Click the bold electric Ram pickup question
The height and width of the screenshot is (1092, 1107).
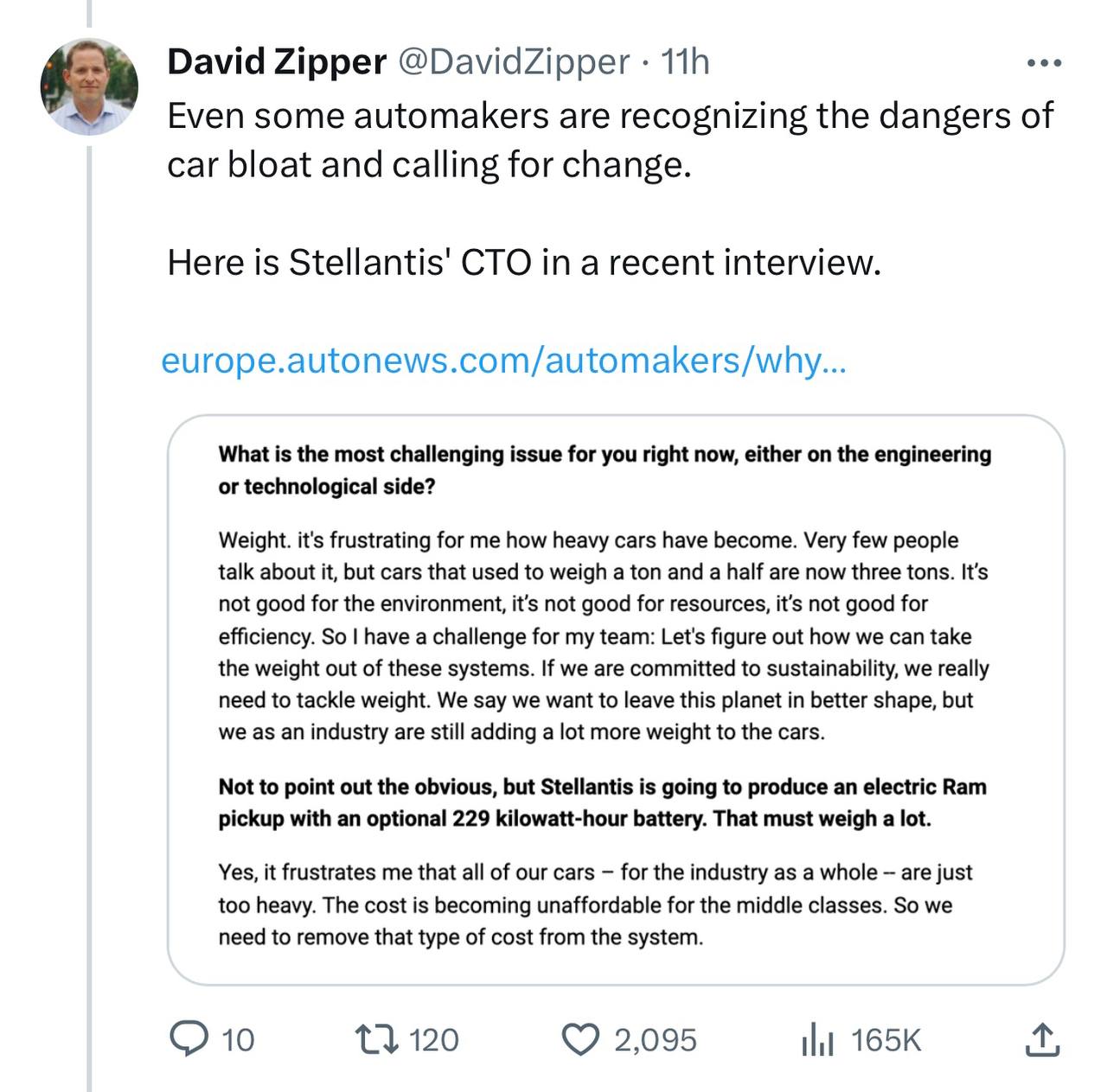pyautogui.click(x=602, y=802)
